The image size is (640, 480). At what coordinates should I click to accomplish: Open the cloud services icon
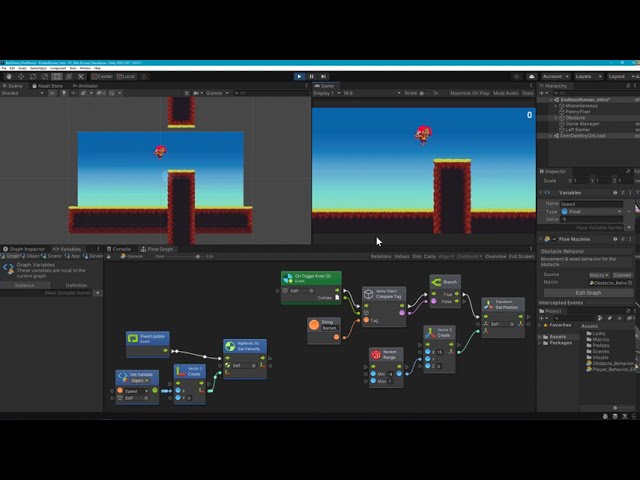[x=531, y=76]
